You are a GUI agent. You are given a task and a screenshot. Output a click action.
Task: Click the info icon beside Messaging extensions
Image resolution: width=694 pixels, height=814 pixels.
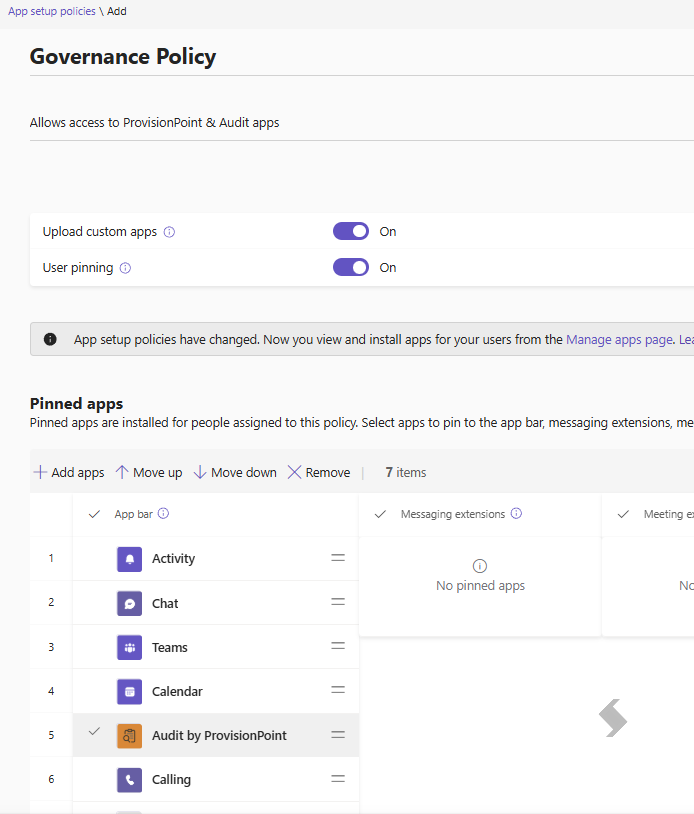[x=516, y=513]
